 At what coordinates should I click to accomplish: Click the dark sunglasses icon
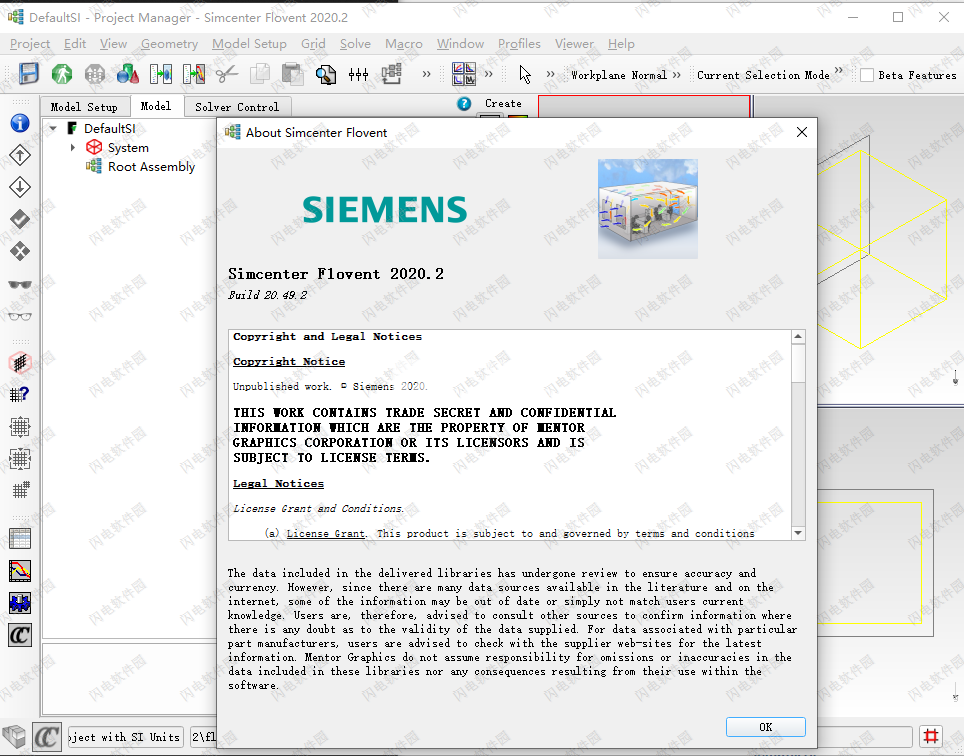[20, 284]
